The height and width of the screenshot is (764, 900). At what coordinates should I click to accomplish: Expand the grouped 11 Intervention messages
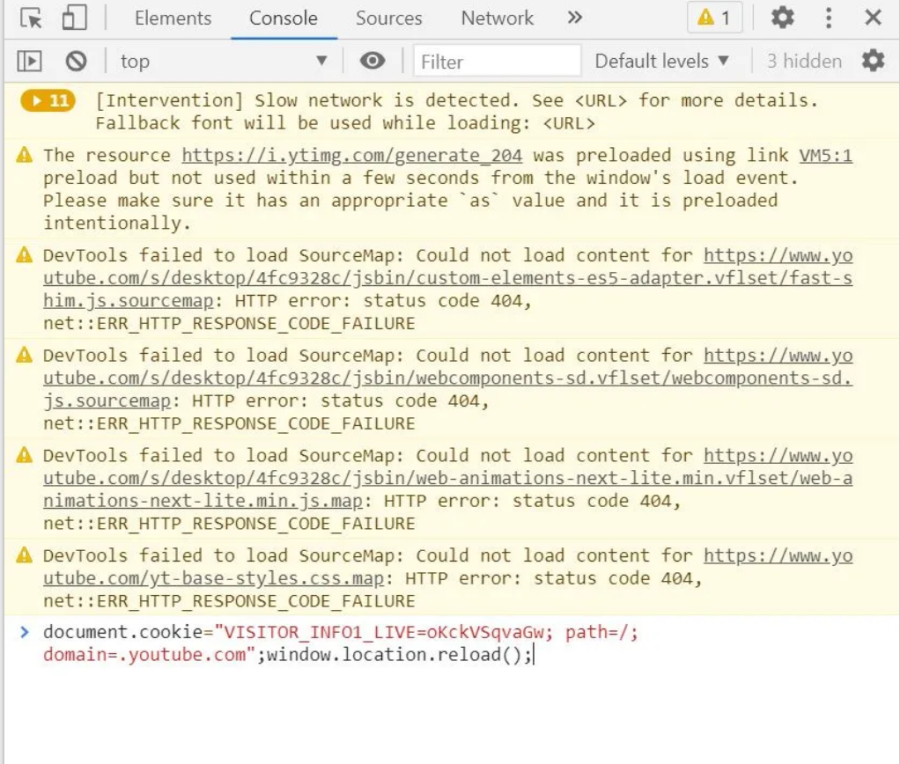(x=48, y=101)
